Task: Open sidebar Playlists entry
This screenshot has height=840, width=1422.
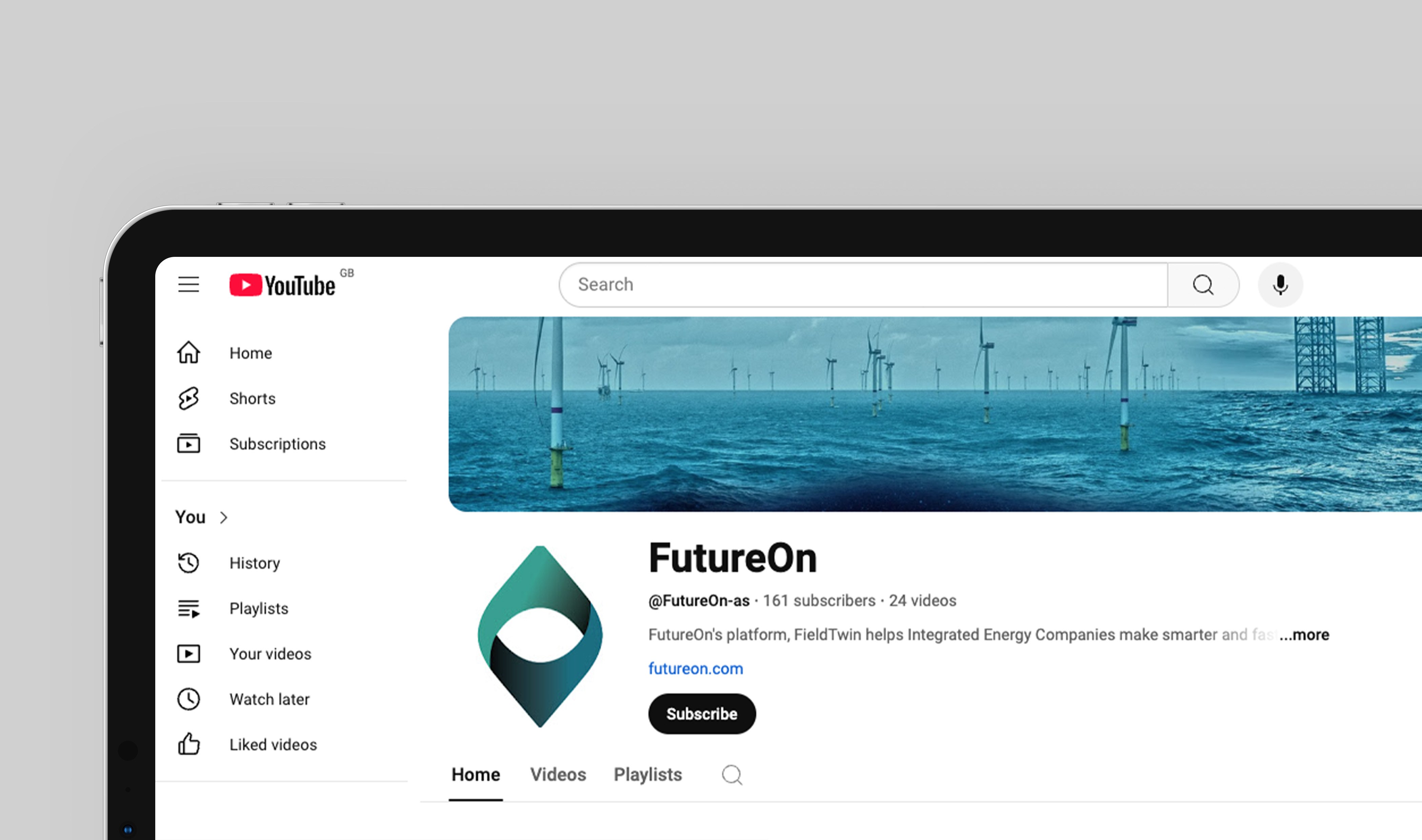Action: [258, 609]
